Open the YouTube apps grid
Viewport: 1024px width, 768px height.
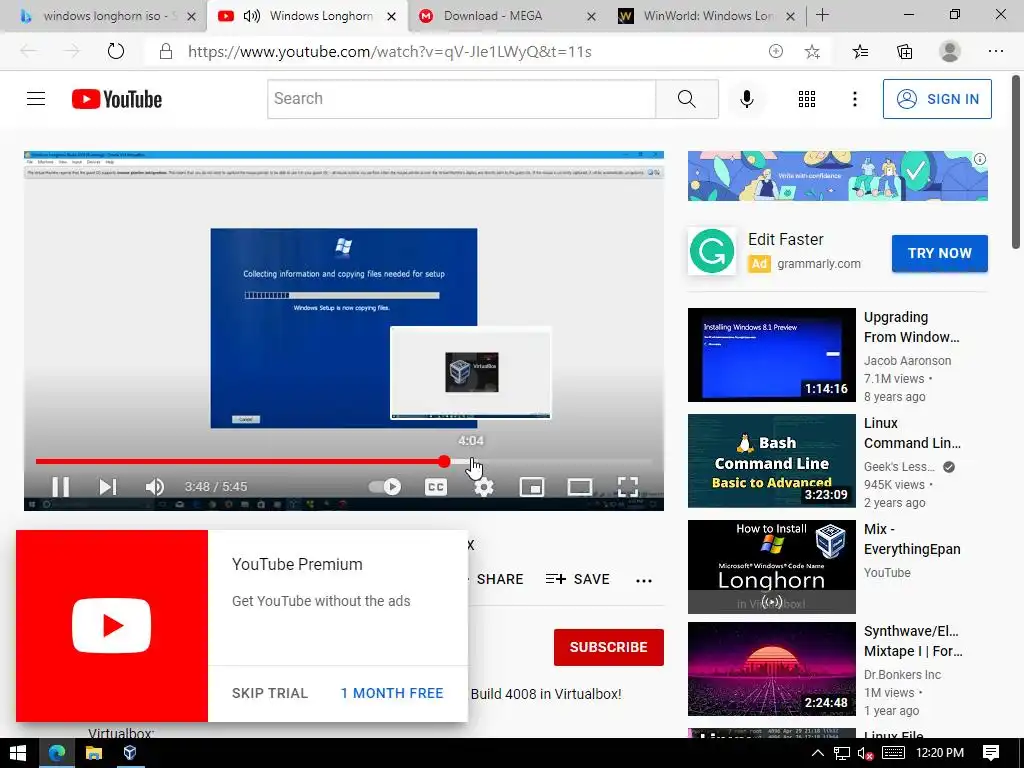[807, 99]
